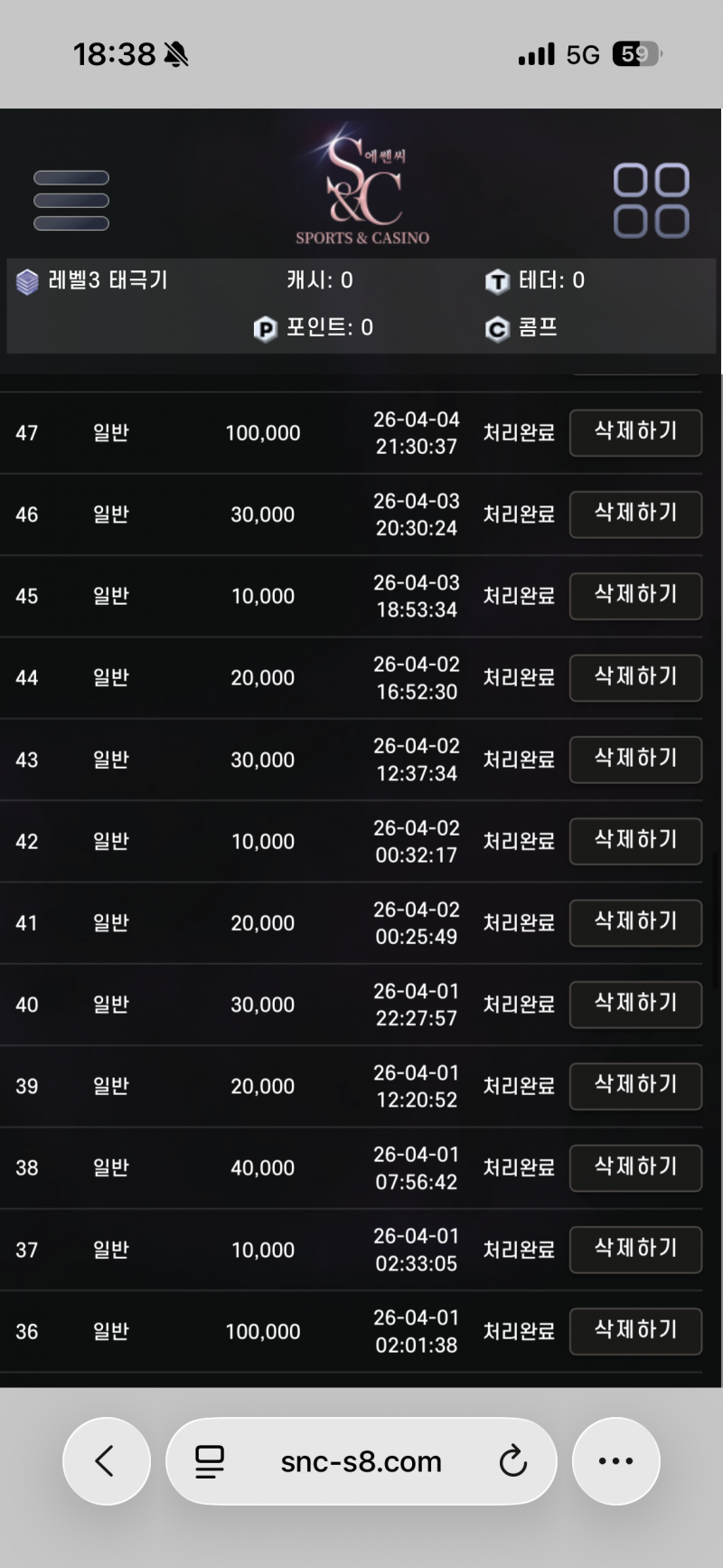723x1568 pixels.
Task: Tap the 레벨3 태극기 level label
Action: (108, 281)
